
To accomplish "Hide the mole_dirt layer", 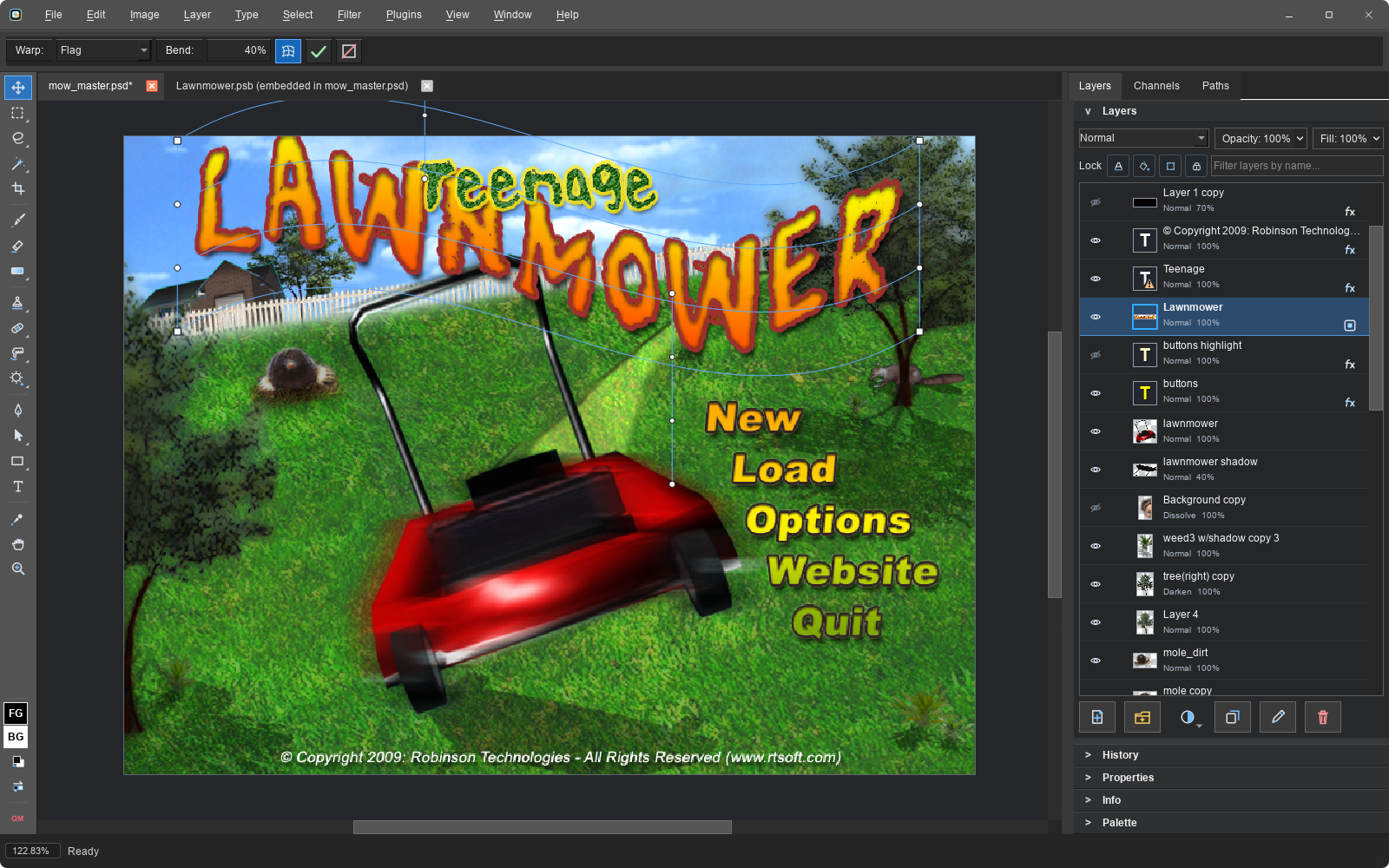I will click(1096, 661).
